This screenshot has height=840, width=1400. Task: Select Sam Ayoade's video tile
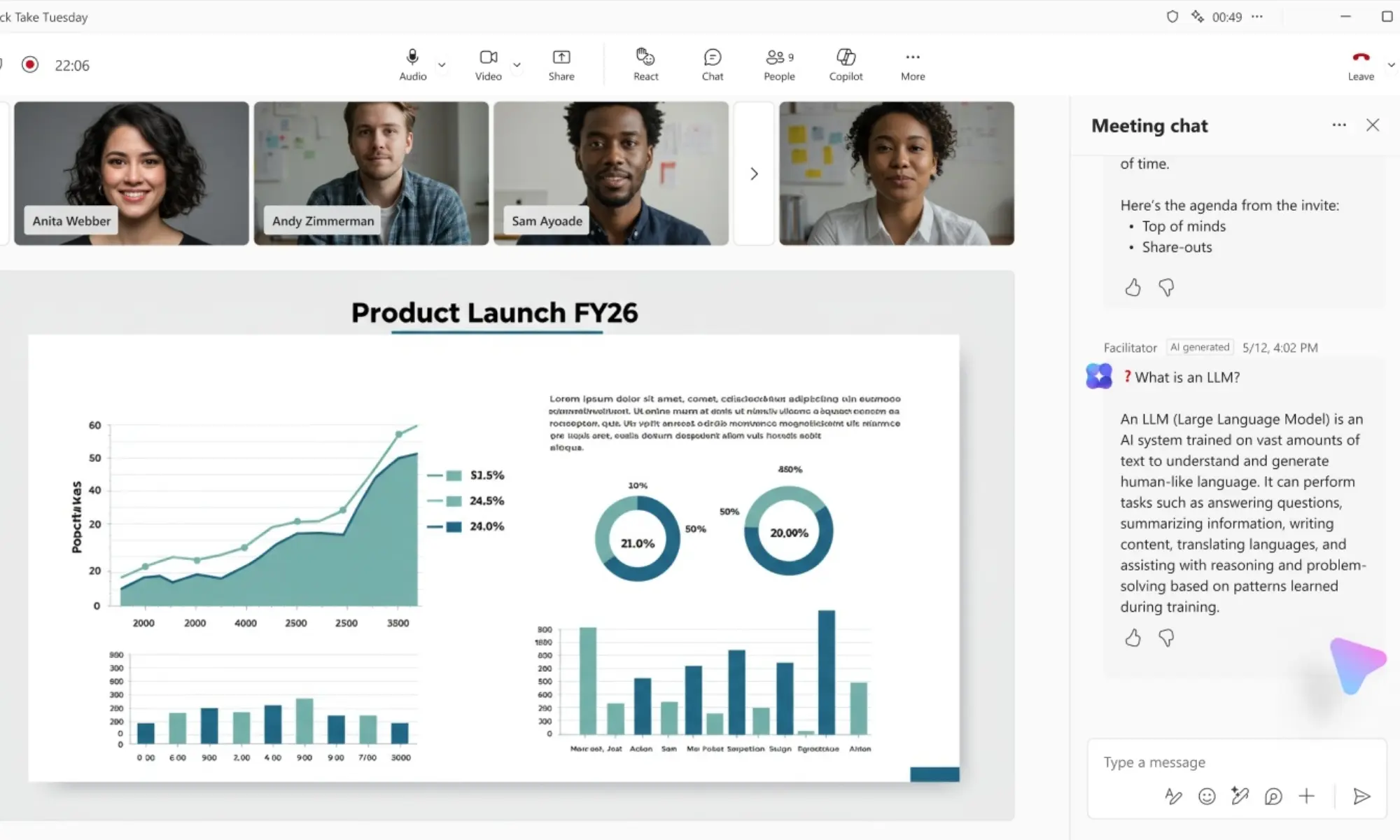[x=611, y=173]
